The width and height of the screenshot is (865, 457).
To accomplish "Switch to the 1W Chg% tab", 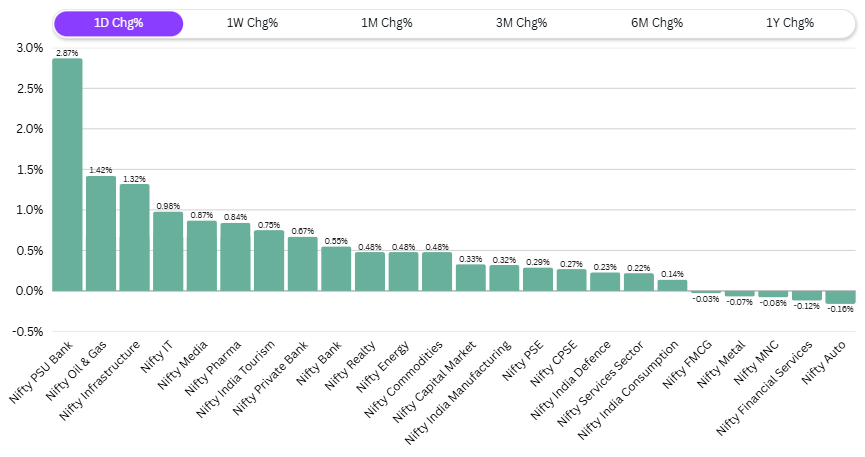I will [x=252, y=23].
